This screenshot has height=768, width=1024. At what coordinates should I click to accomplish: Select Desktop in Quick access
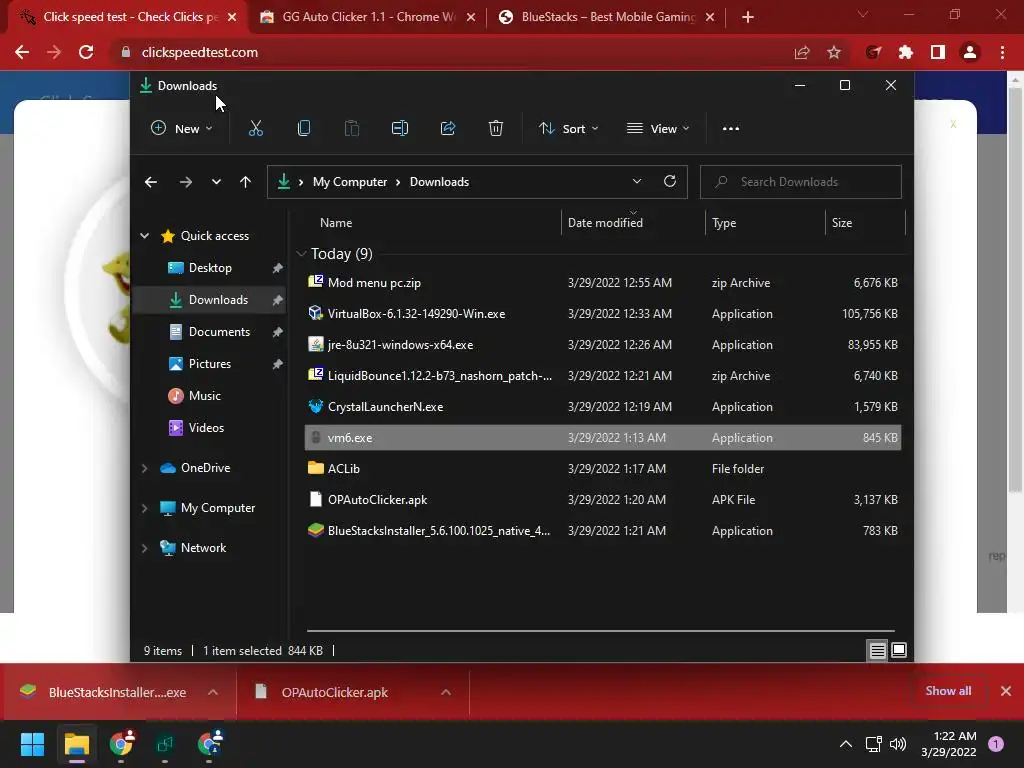coord(209,268)
